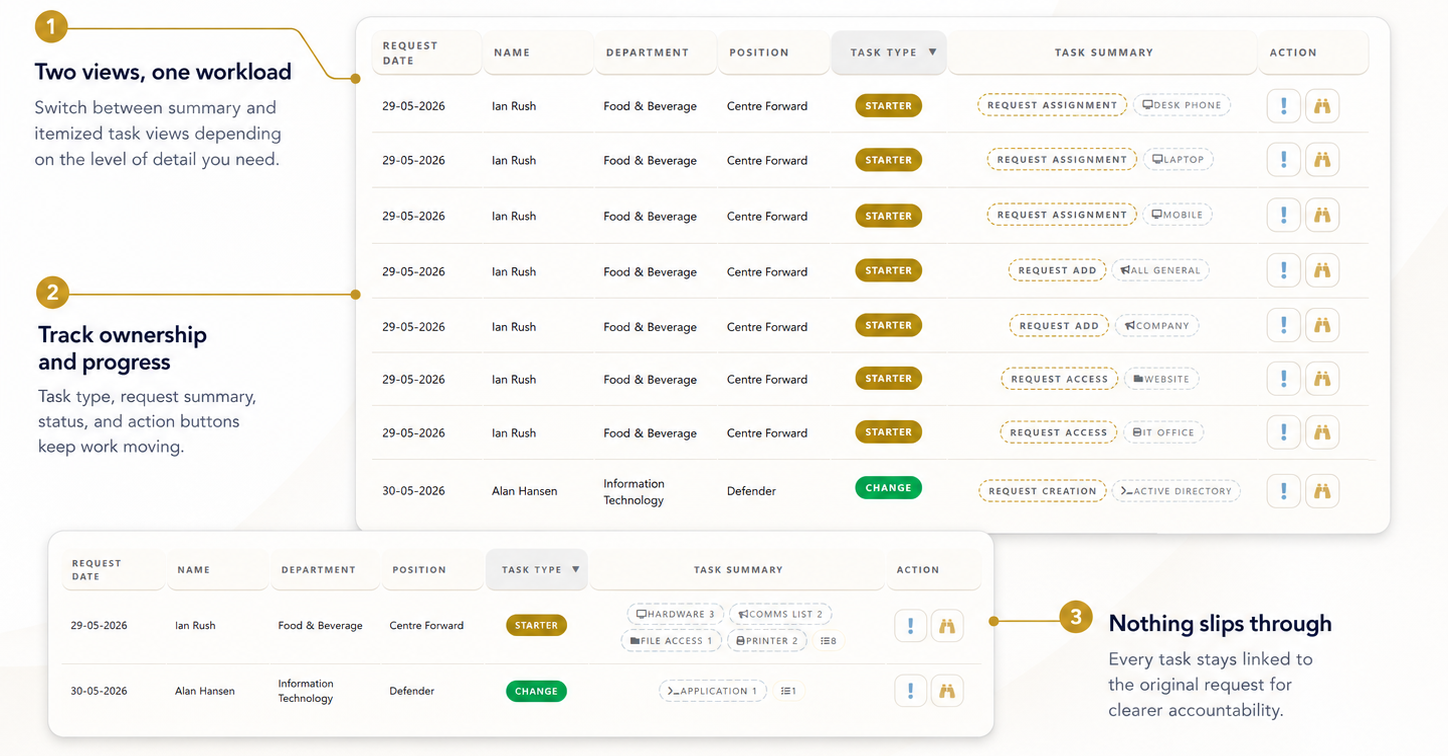
Task: Click the alert icon in the Desk Phone row
Action: coord(1283,106)
